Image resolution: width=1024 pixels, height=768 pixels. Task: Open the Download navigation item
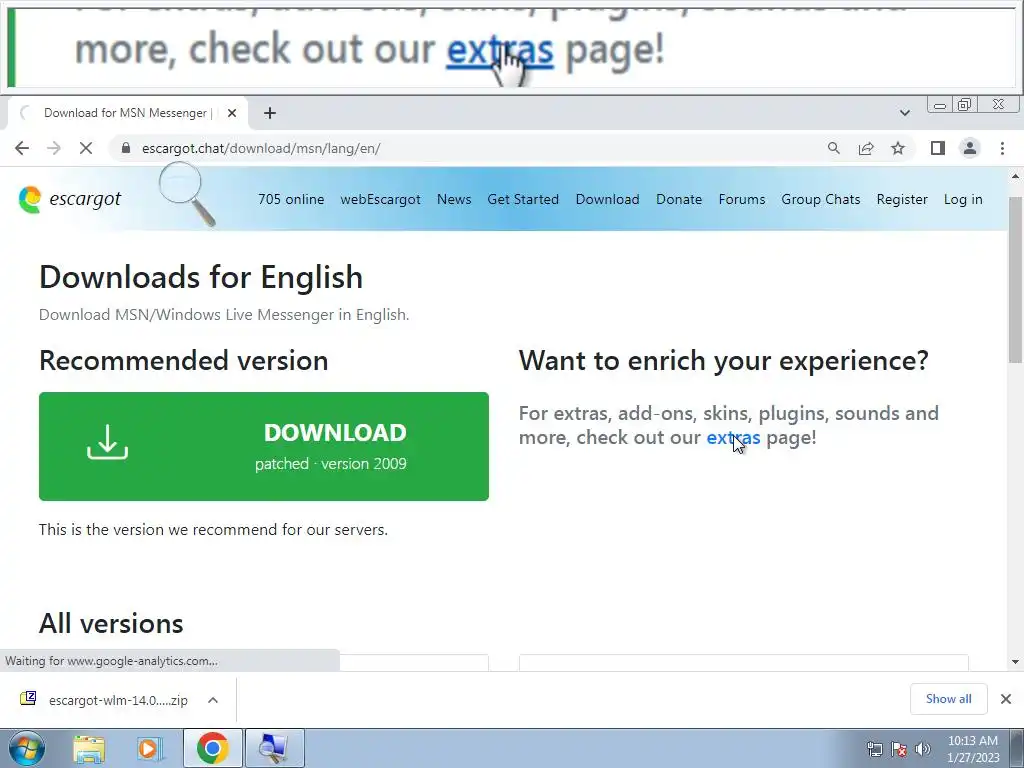tap(607, 199)
